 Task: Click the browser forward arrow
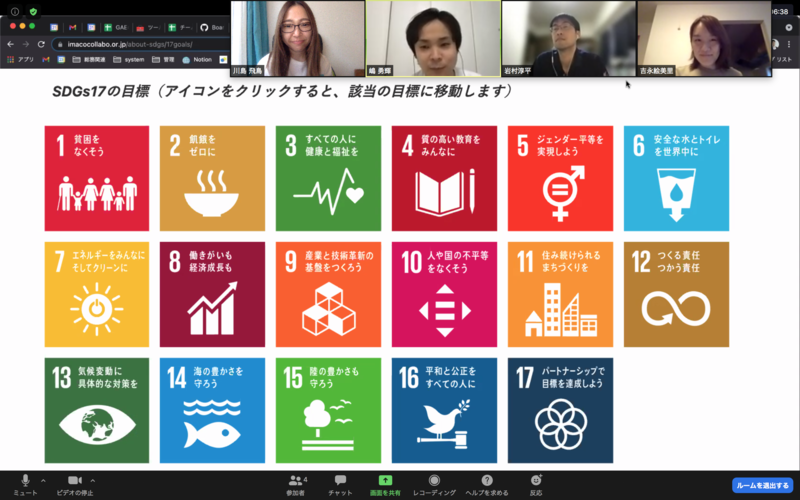(26, 44)
